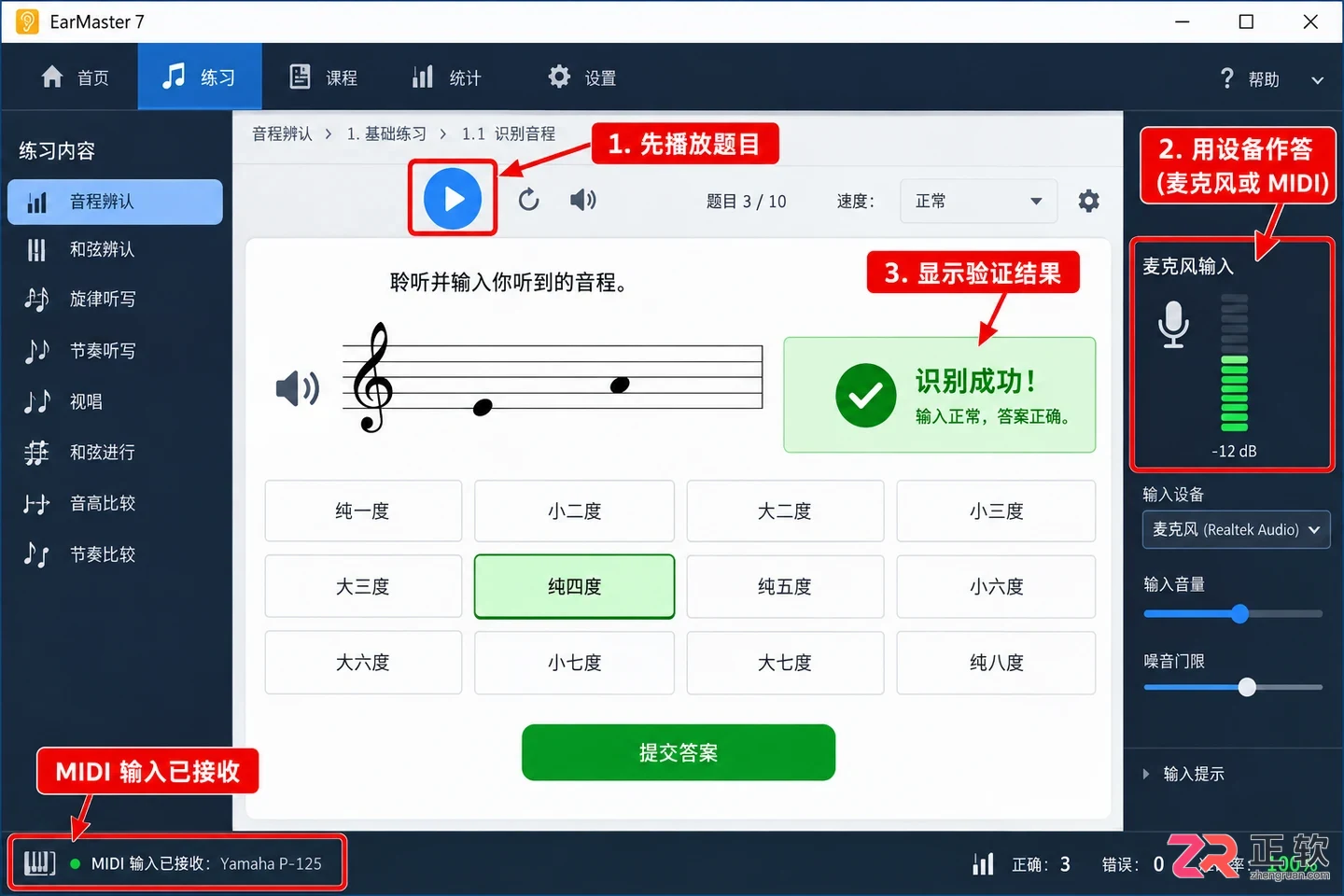Open the 帮助 menu

(x=1250, y=79)
